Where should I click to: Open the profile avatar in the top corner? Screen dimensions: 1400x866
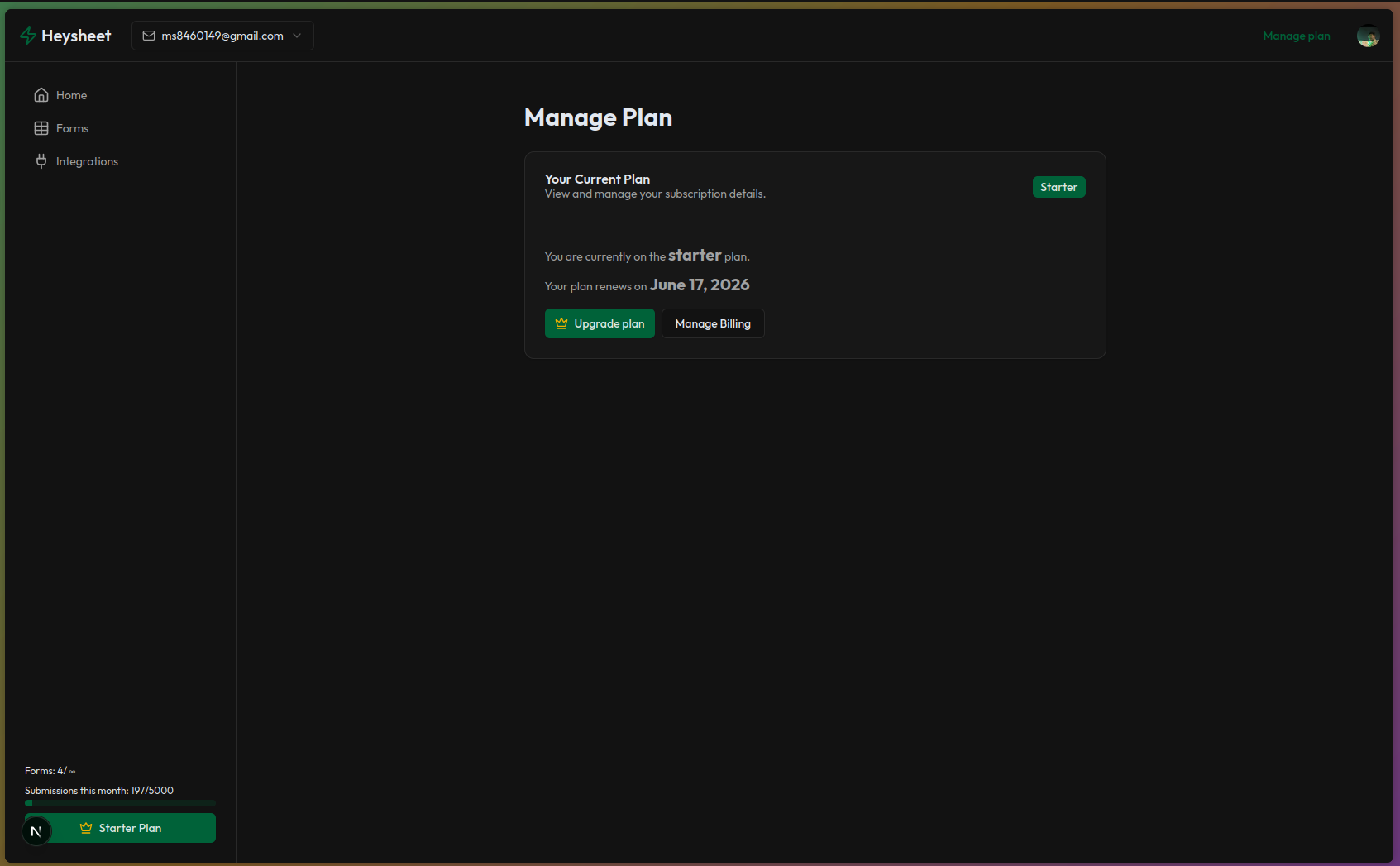1369,36
